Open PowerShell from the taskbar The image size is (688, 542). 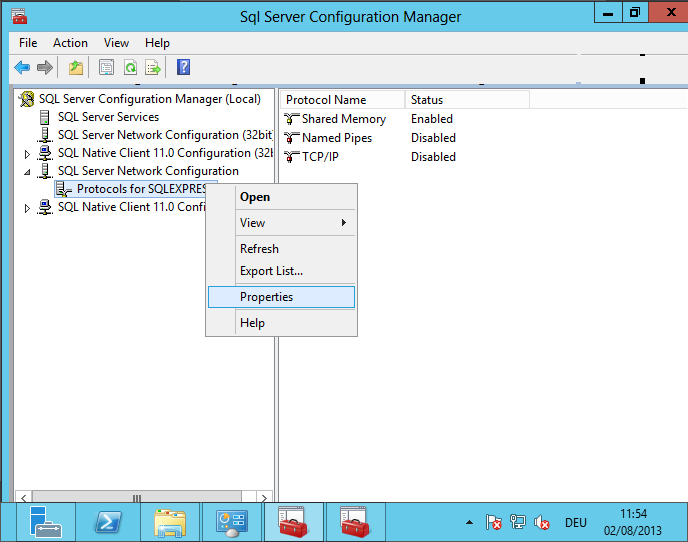point(108,522)
